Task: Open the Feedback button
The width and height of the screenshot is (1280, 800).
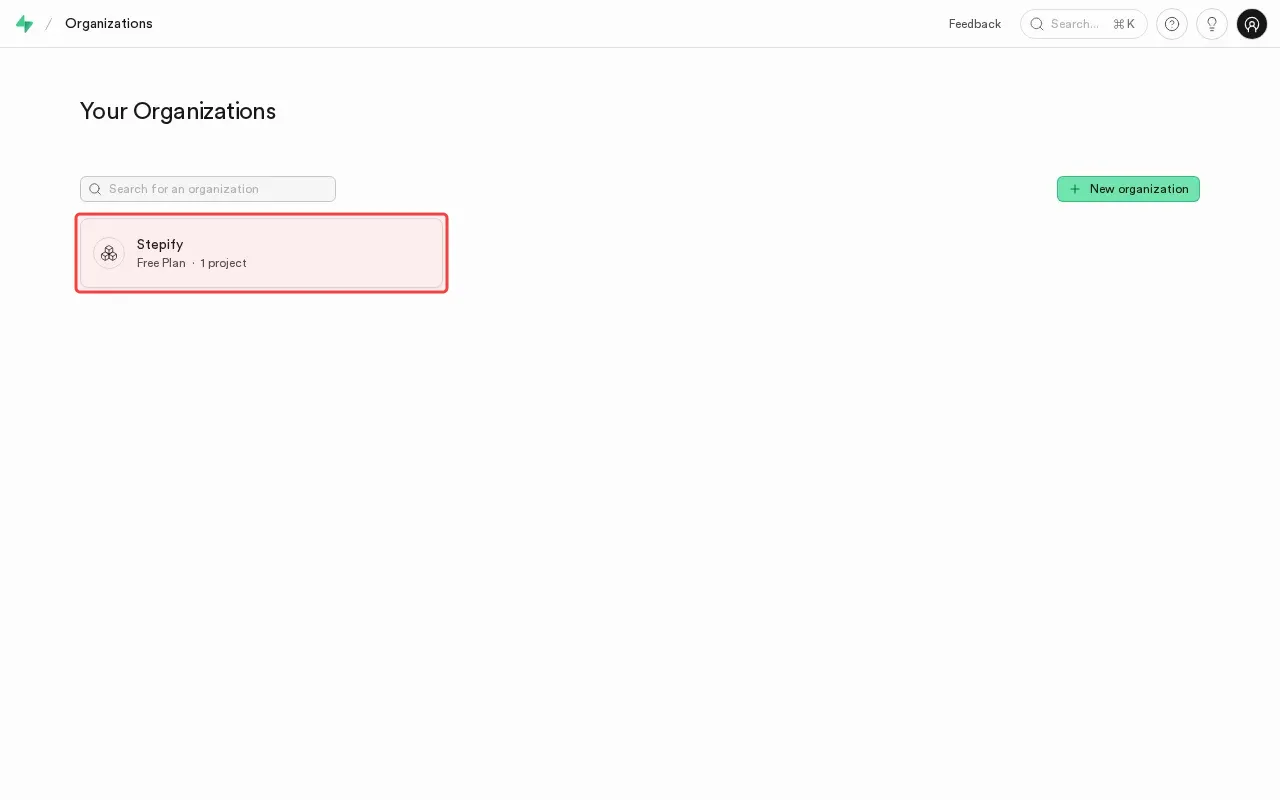Action: tap(975, 24)
